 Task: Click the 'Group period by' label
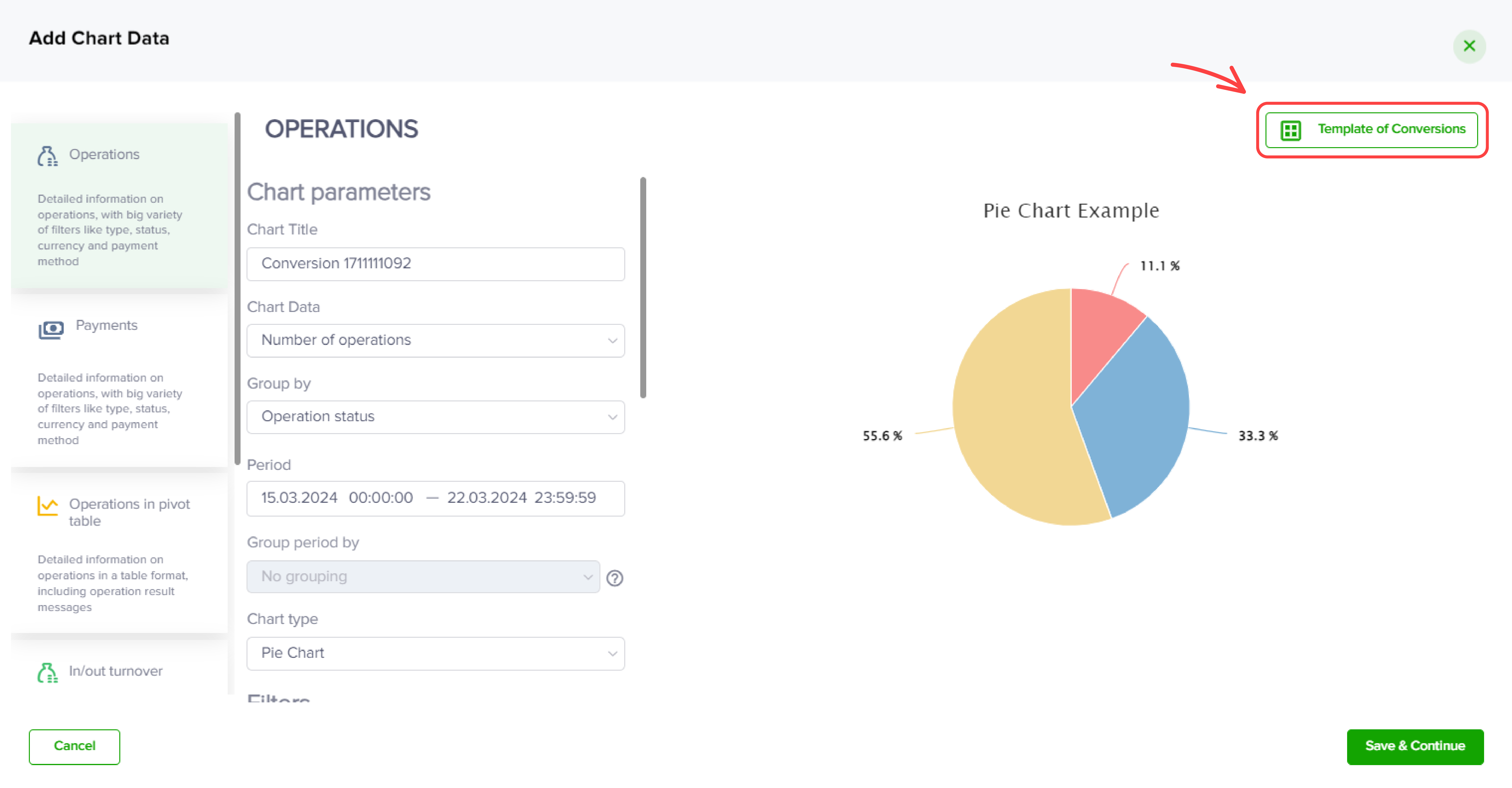[x=303, y=543]
